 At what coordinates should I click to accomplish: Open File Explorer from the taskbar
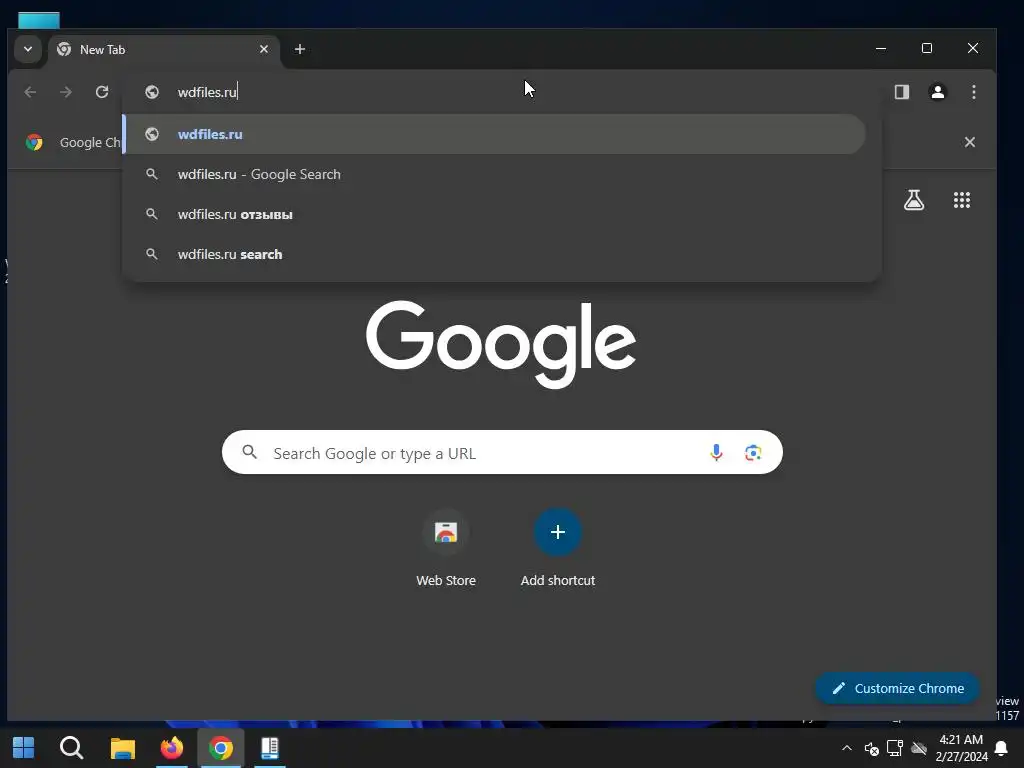(x=122, y=748)
